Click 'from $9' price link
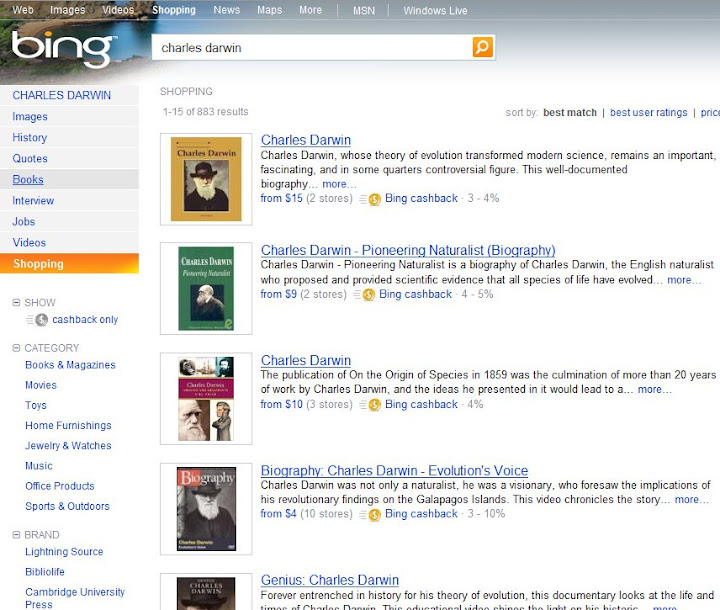The image size is (720, 610). (x=278, y=294)
